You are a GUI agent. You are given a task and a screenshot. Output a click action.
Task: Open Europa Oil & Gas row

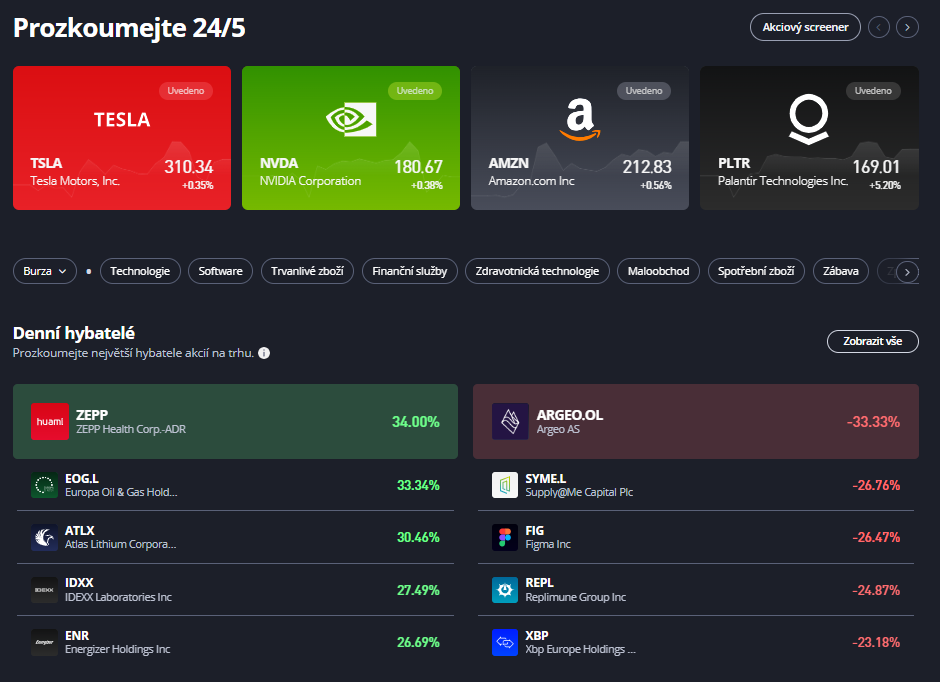coord(235,485)
